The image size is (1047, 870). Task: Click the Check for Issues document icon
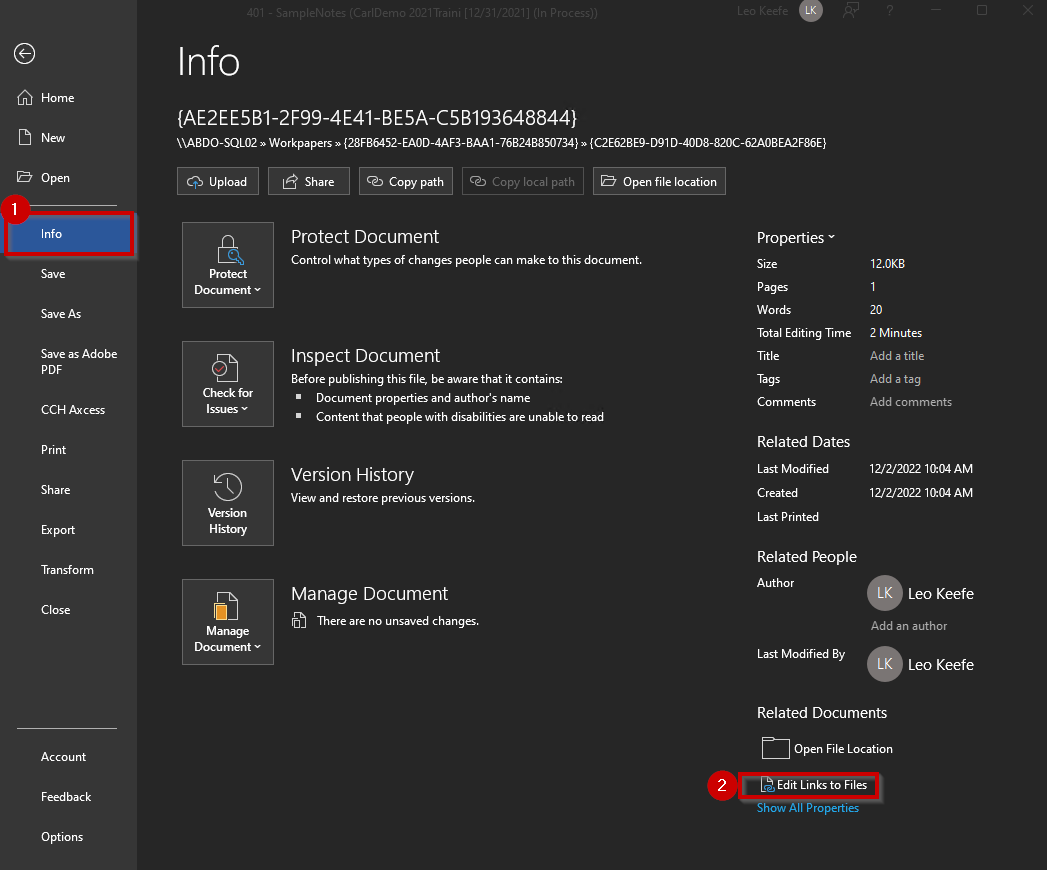[226, 368]
